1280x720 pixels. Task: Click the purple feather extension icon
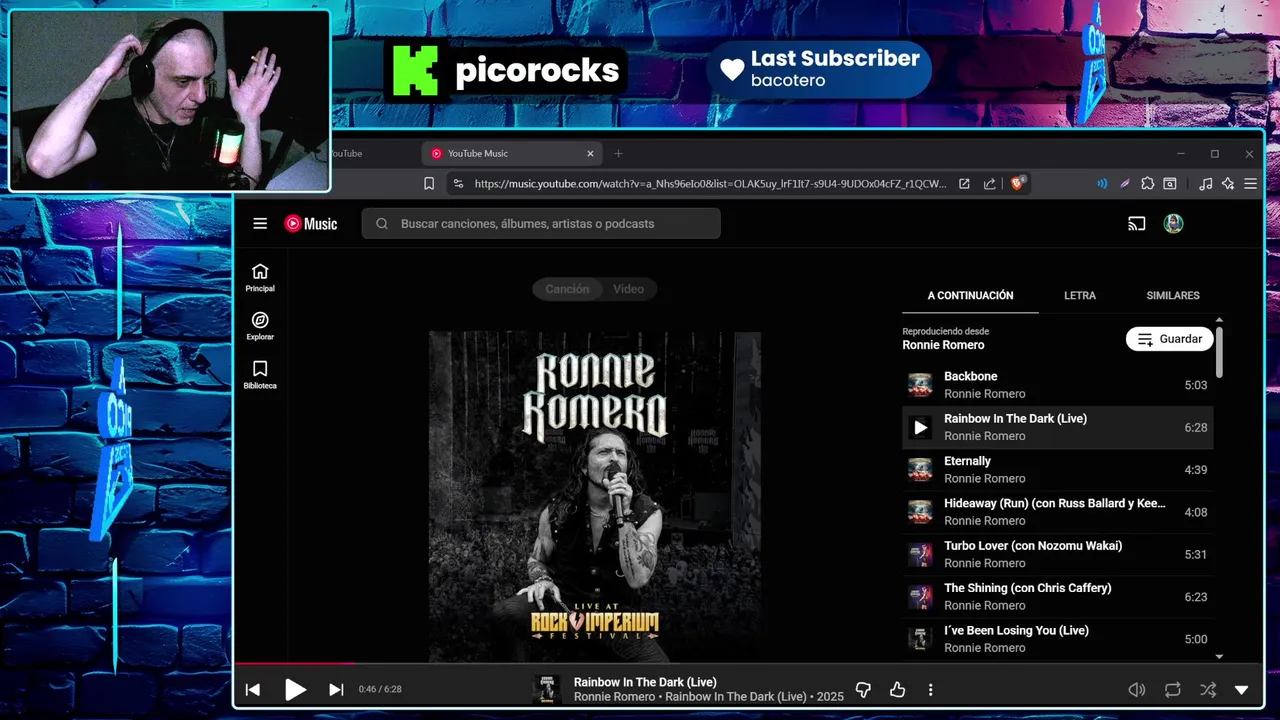coord(1125,184)
